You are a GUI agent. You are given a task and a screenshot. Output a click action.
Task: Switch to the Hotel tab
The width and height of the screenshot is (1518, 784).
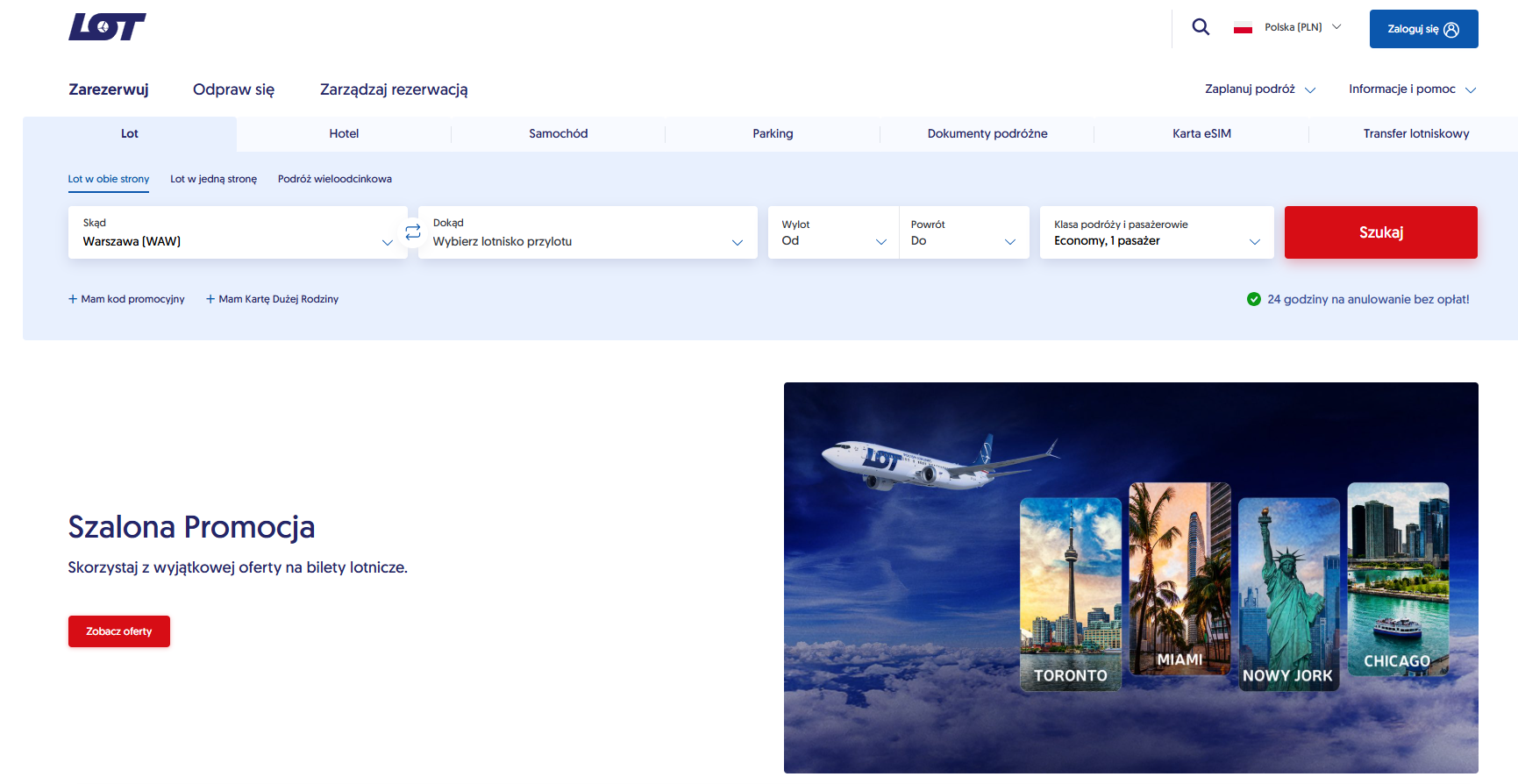[344, 134]
